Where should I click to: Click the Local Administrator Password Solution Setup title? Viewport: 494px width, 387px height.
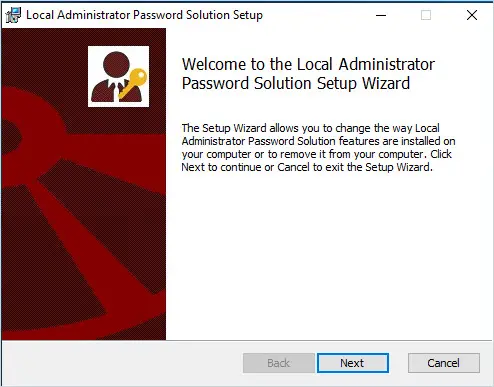(x=144, y=15)
